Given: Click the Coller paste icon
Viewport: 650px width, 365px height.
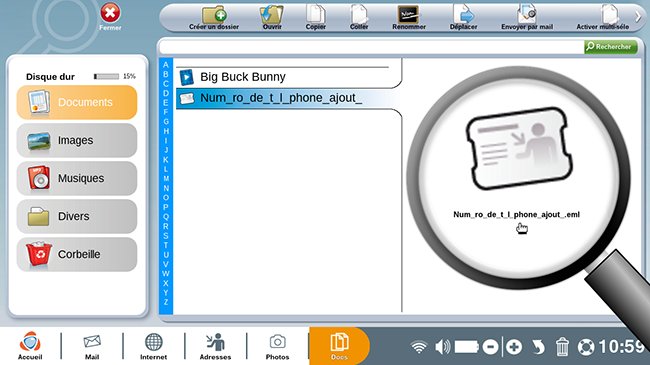Looking at the screenshot, I should [359, 15].
